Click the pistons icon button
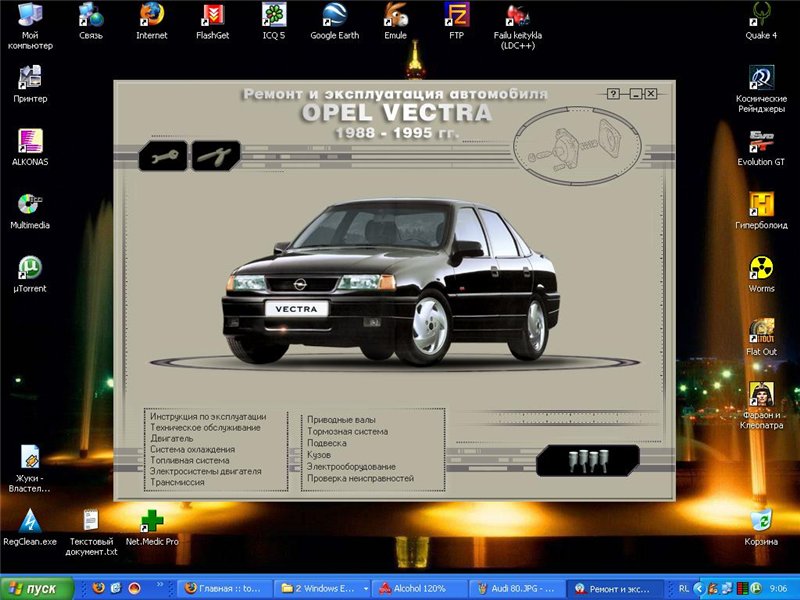This screenshot has width=800, height=600. point(587,460)
